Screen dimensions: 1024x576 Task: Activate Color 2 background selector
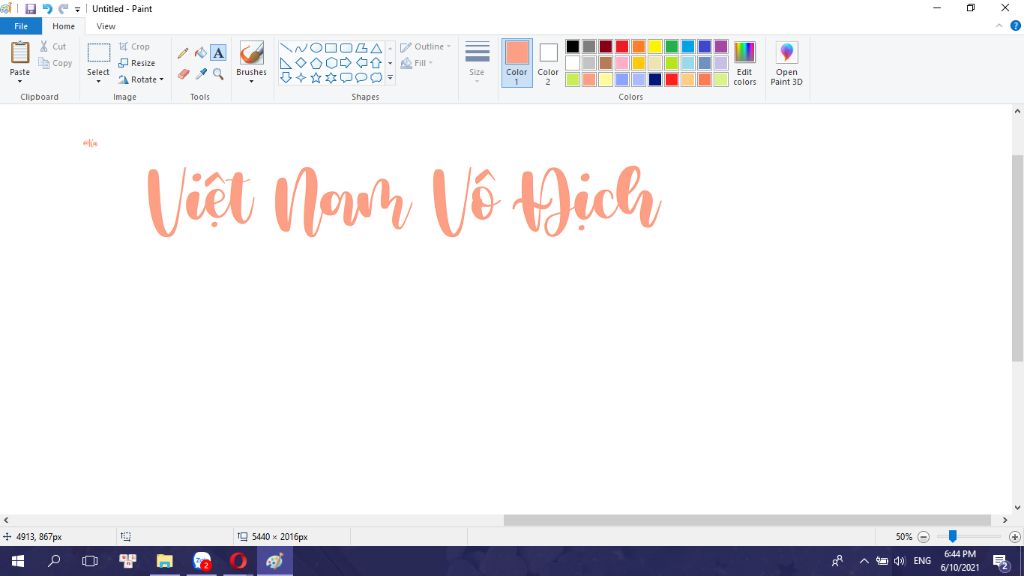[548, 63]
